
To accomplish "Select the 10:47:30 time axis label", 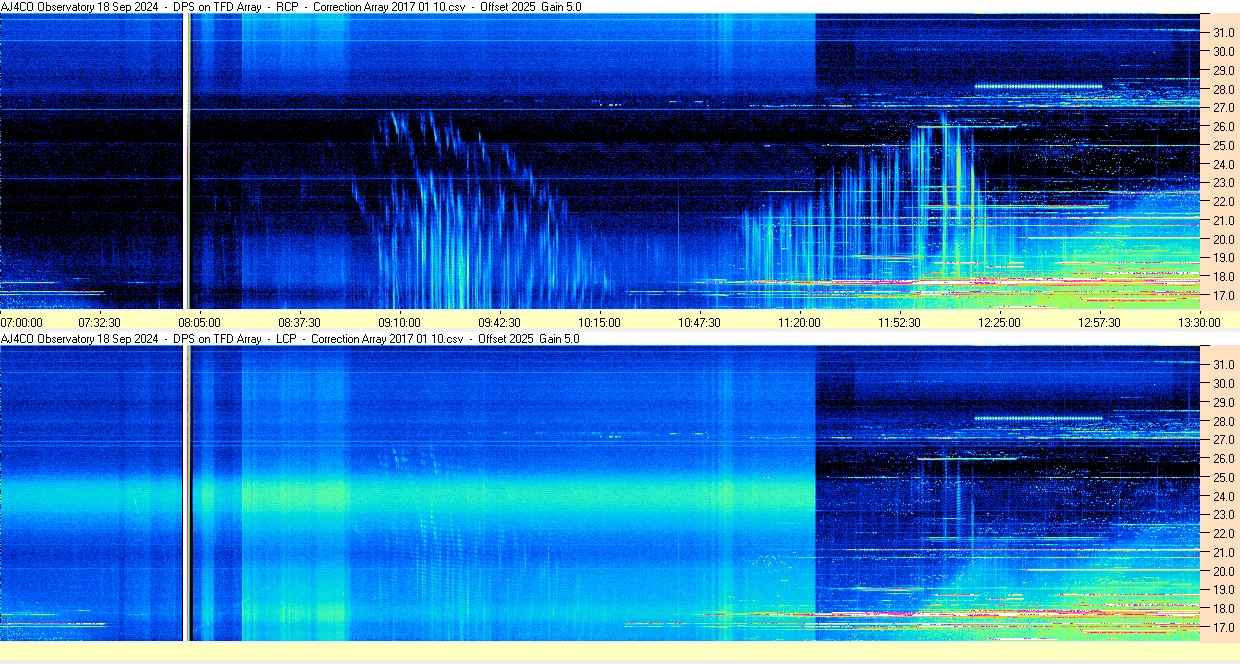I will pos(699,322).
